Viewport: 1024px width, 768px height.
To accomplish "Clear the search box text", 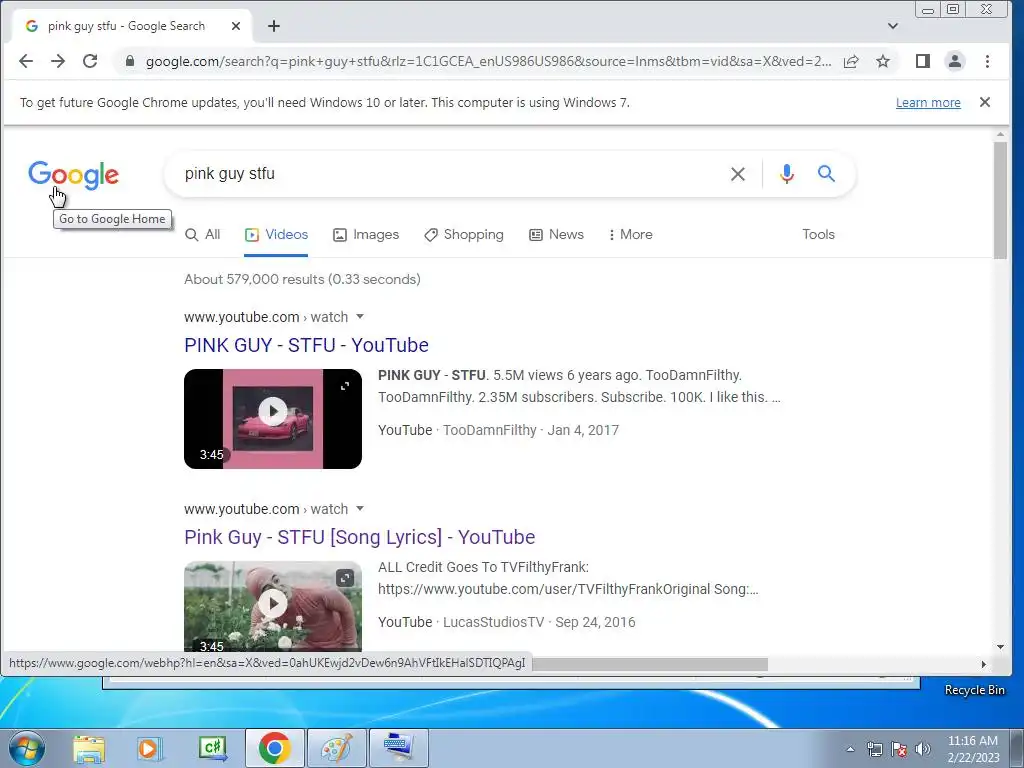I will 738,174.
